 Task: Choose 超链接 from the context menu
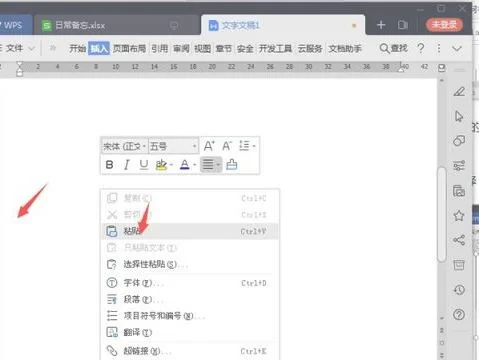(x=190, y=351)
